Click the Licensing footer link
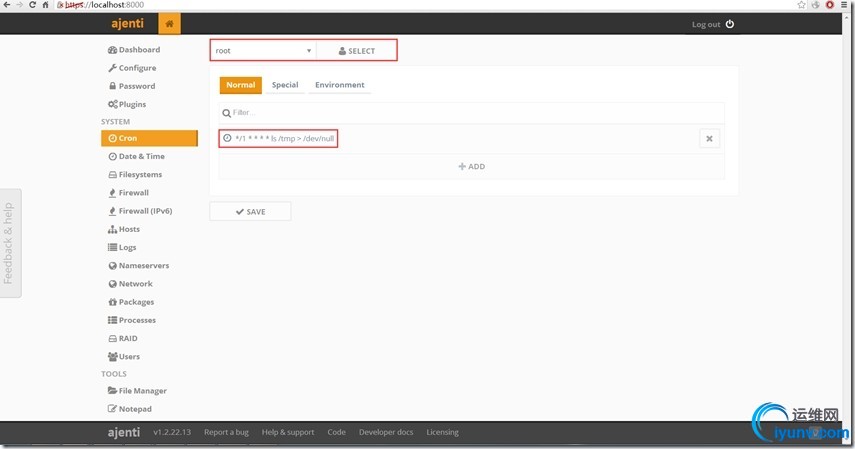Viewport: 855px width, 449px height. pos(442,432)
